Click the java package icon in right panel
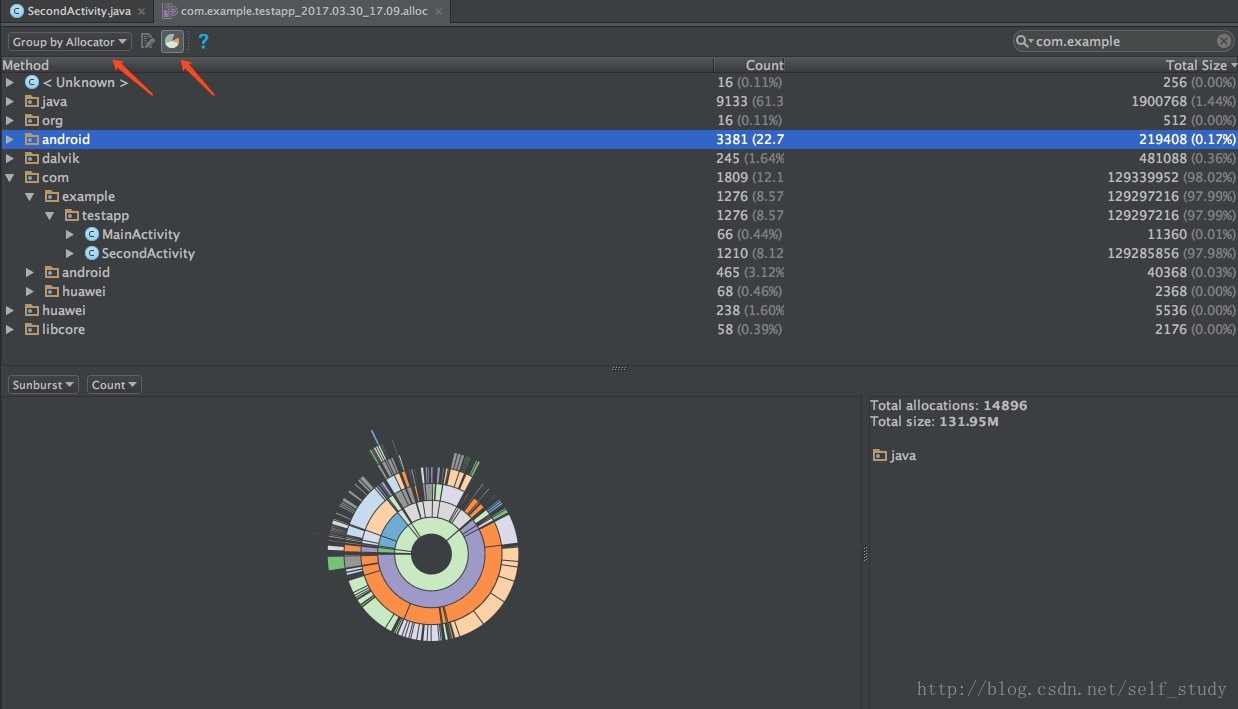This screenshot has width=1238, height=709. 879,455
